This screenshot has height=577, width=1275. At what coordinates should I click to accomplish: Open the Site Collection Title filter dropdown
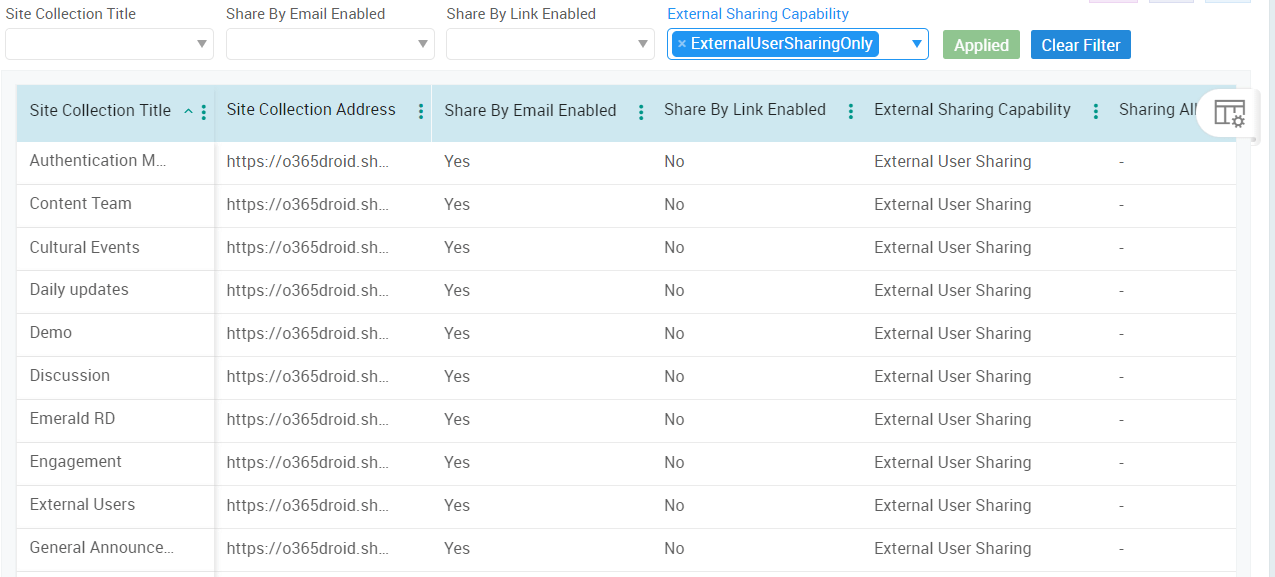[202, 43]
